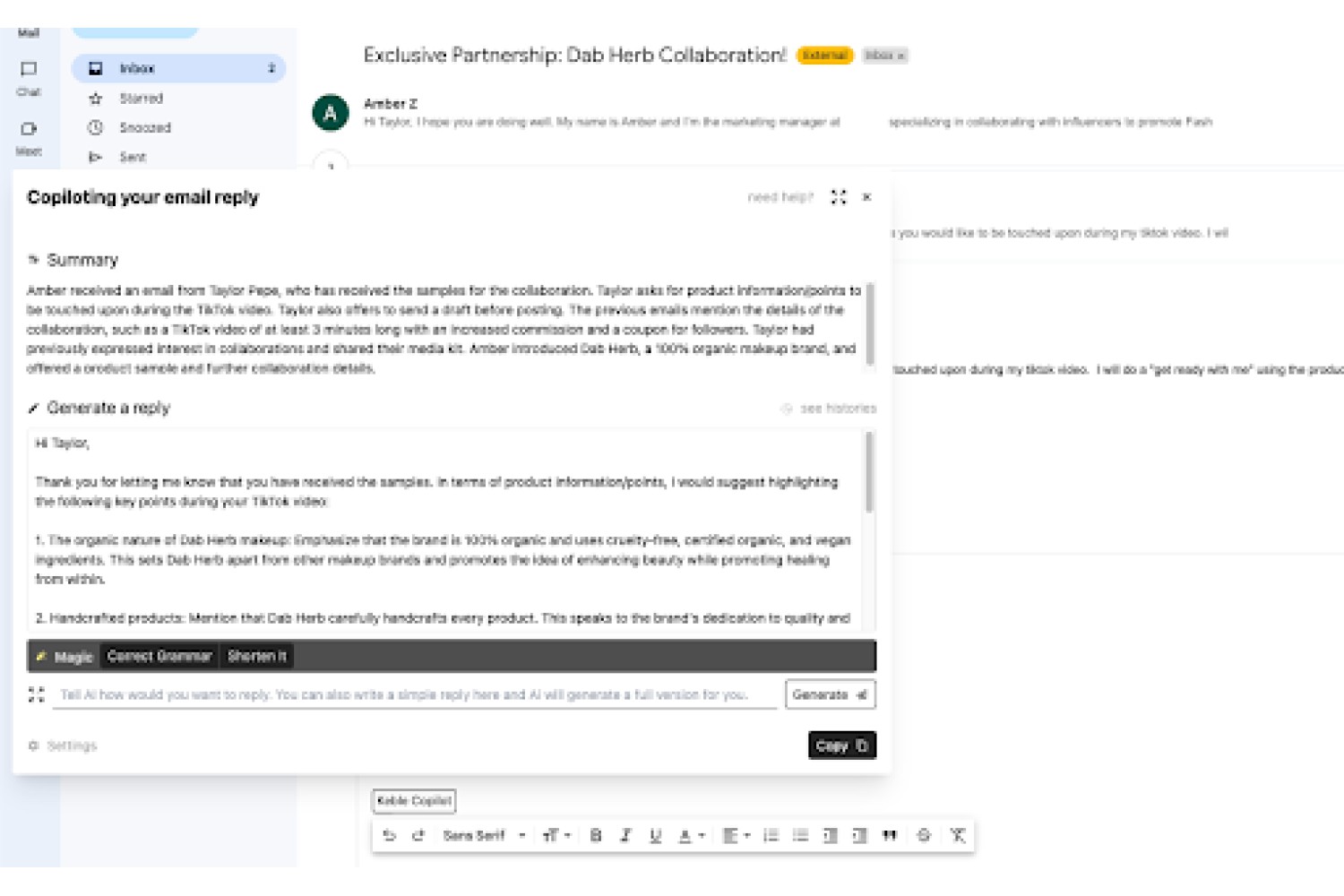Click the star icon beside Starred

click(x=96, y=99)
